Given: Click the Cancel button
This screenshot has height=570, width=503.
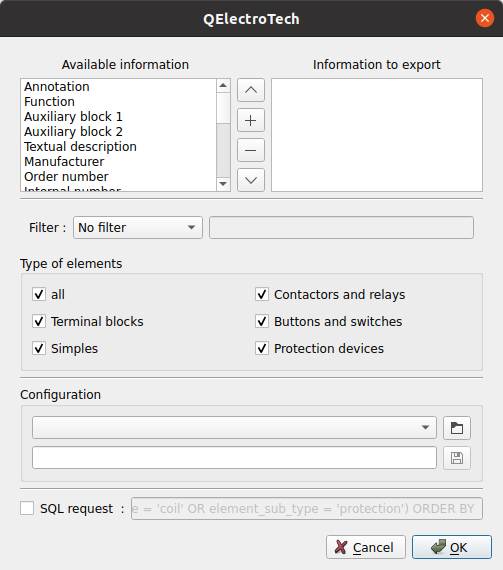Looking at the screenshot, I should 366,547.
